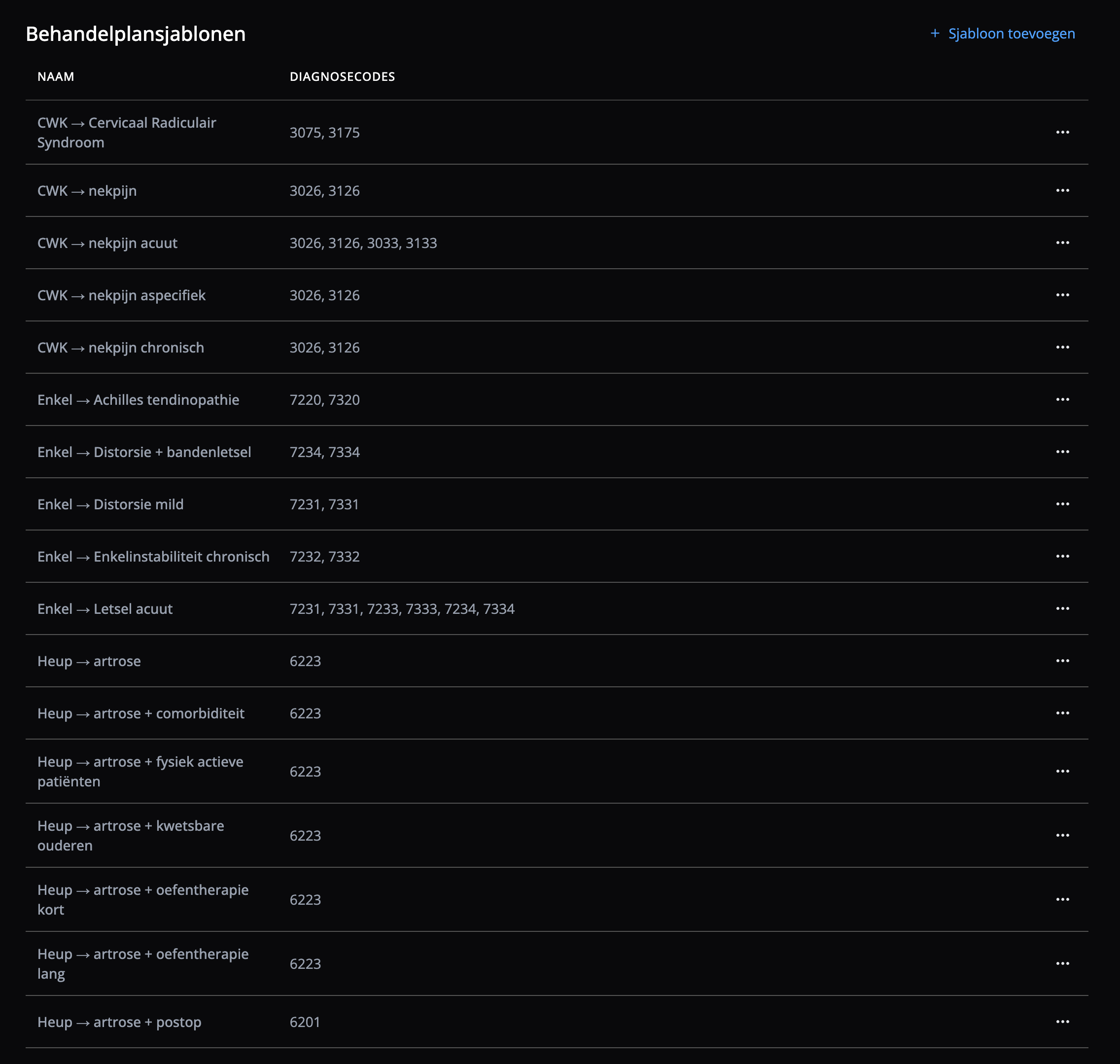Select the Heup artrose template name
The image size is (1120, 1064).
point(89,661)
